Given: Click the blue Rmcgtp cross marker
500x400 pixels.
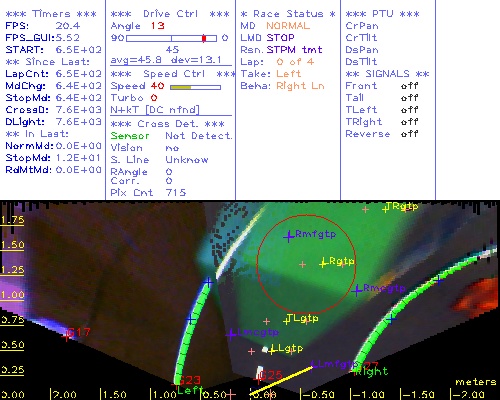Looking at the screenshot, I should coord(357,290).
